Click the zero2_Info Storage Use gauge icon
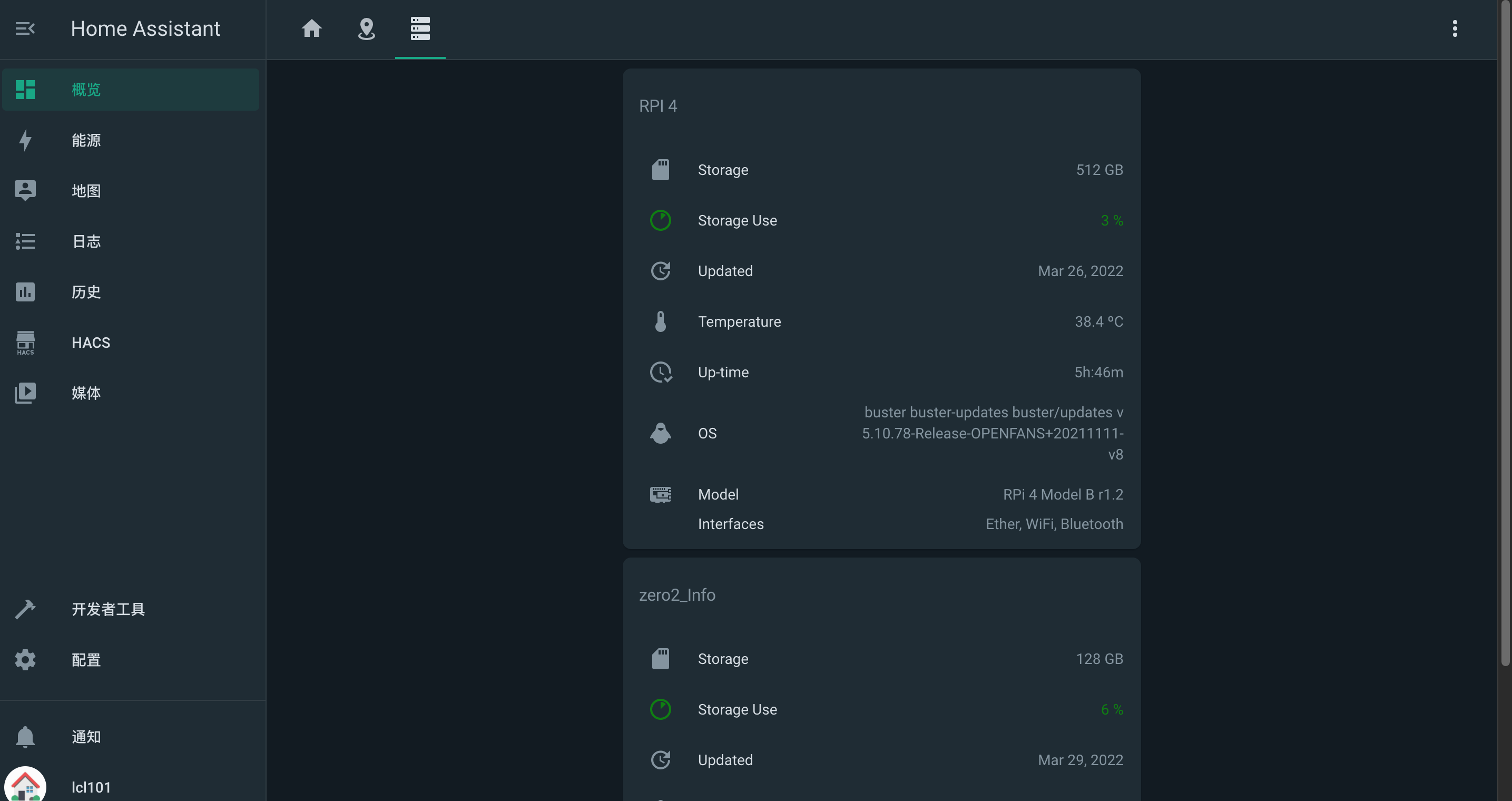 (660, 709)
